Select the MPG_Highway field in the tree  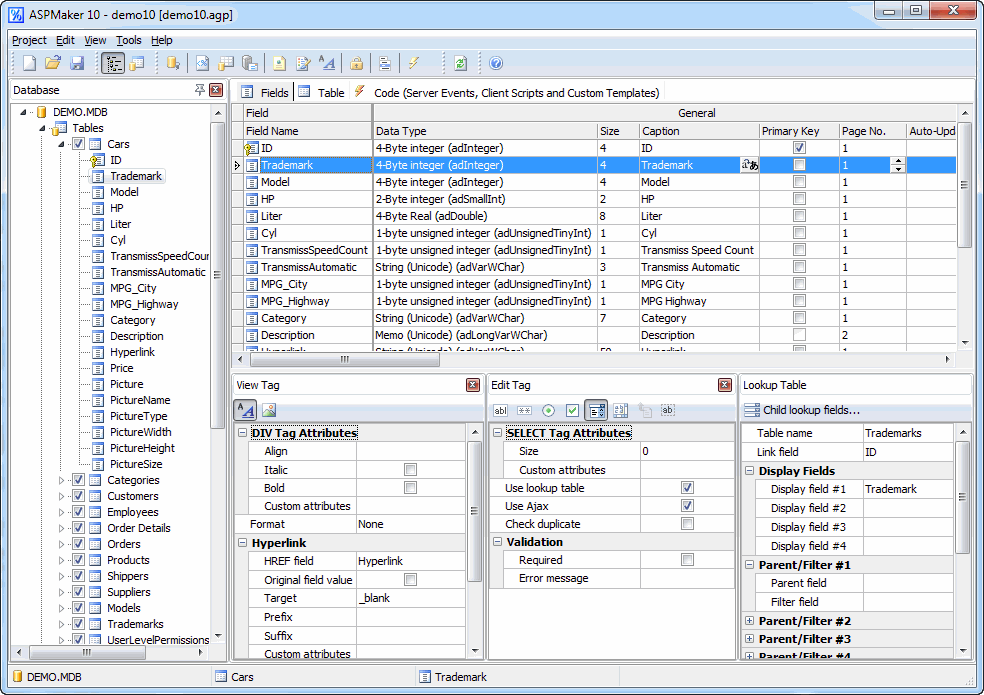click(x=144, y=304)
